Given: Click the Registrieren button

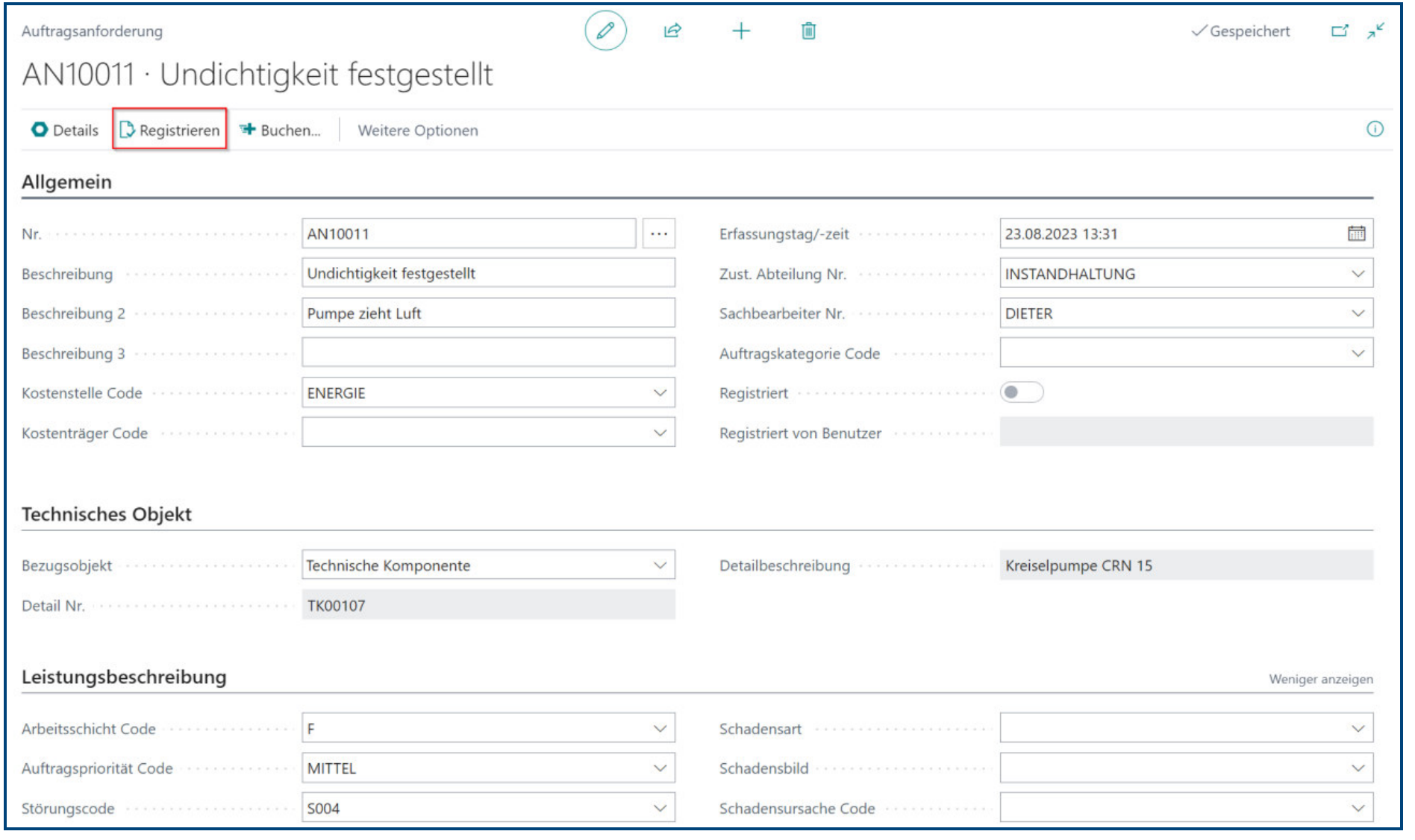Looking at the screenshot, I should 170,130.
